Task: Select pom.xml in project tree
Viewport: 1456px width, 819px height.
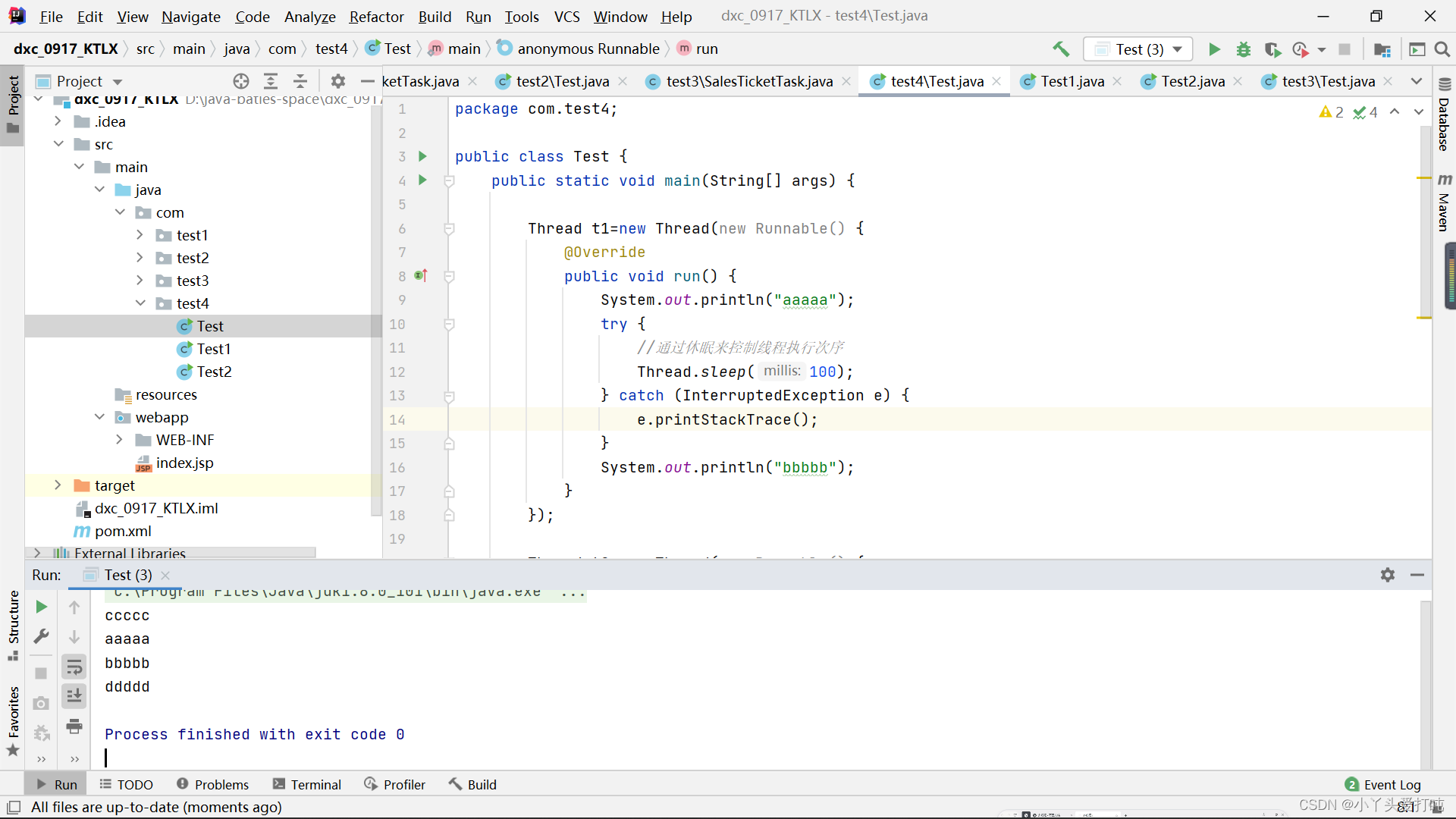Action: pos(122,531)
